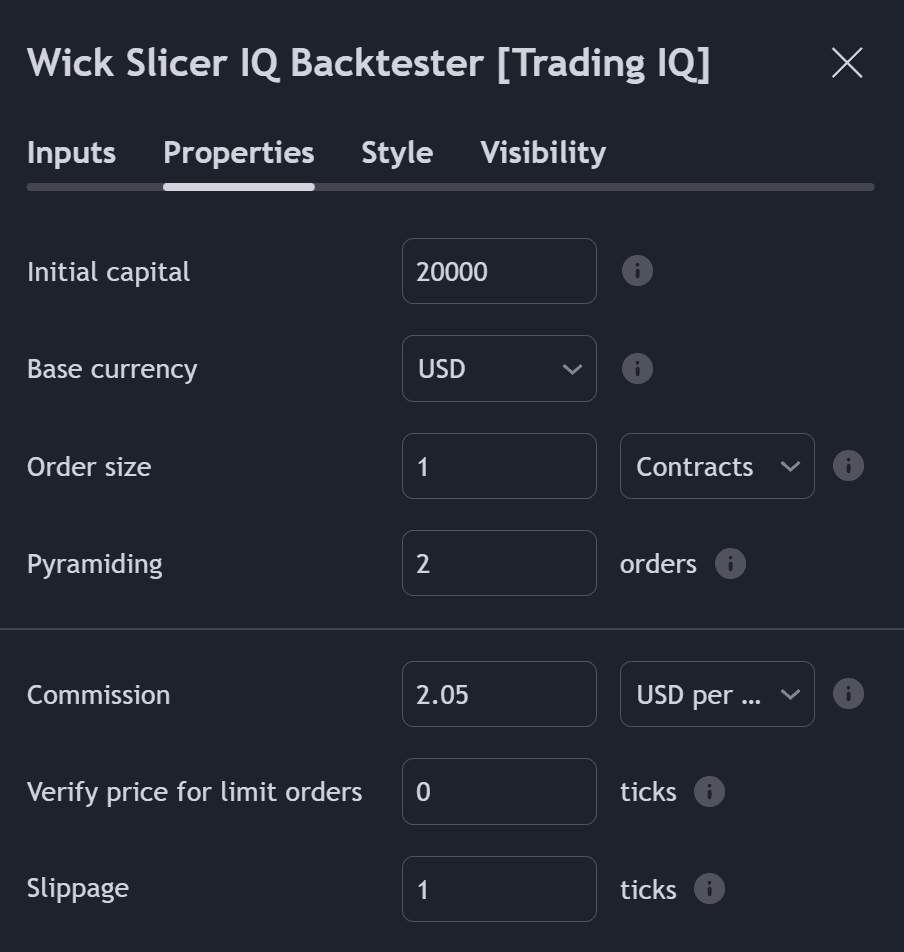Open the Base currency info tooltip
The width and height of the screenshot is (904, 952).
(x=637, y=368)
